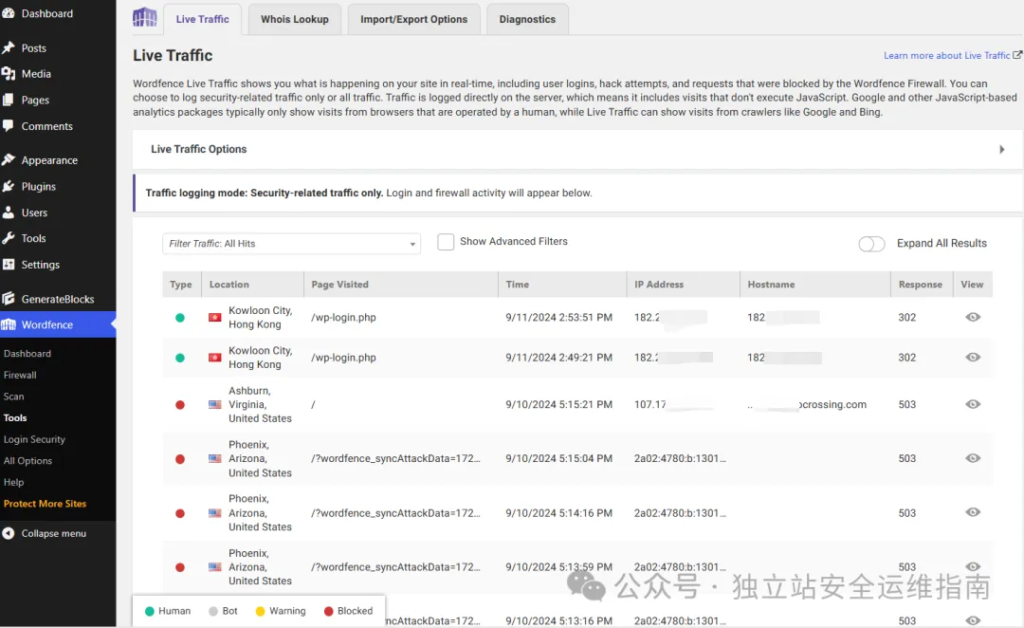Click the green dot in the 2:53:51 PM row

(x=180, y=318)
